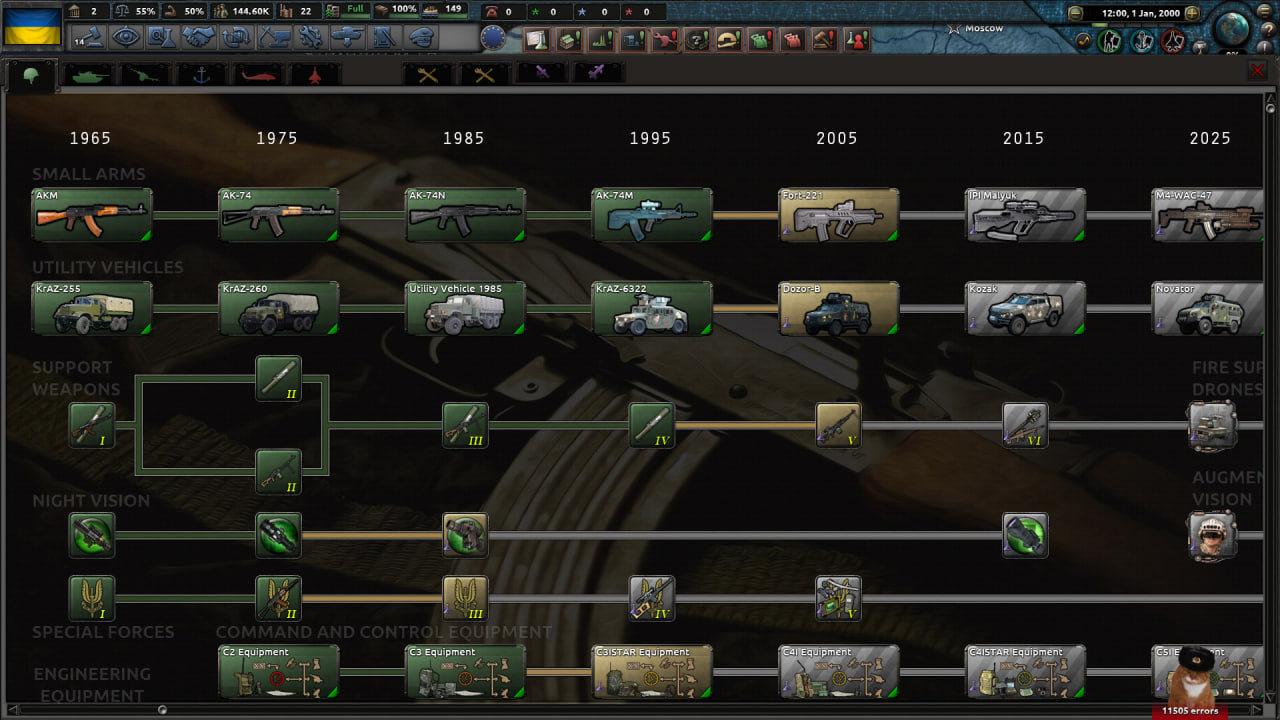Decrease game speed with the minus button

(1075, 13)
